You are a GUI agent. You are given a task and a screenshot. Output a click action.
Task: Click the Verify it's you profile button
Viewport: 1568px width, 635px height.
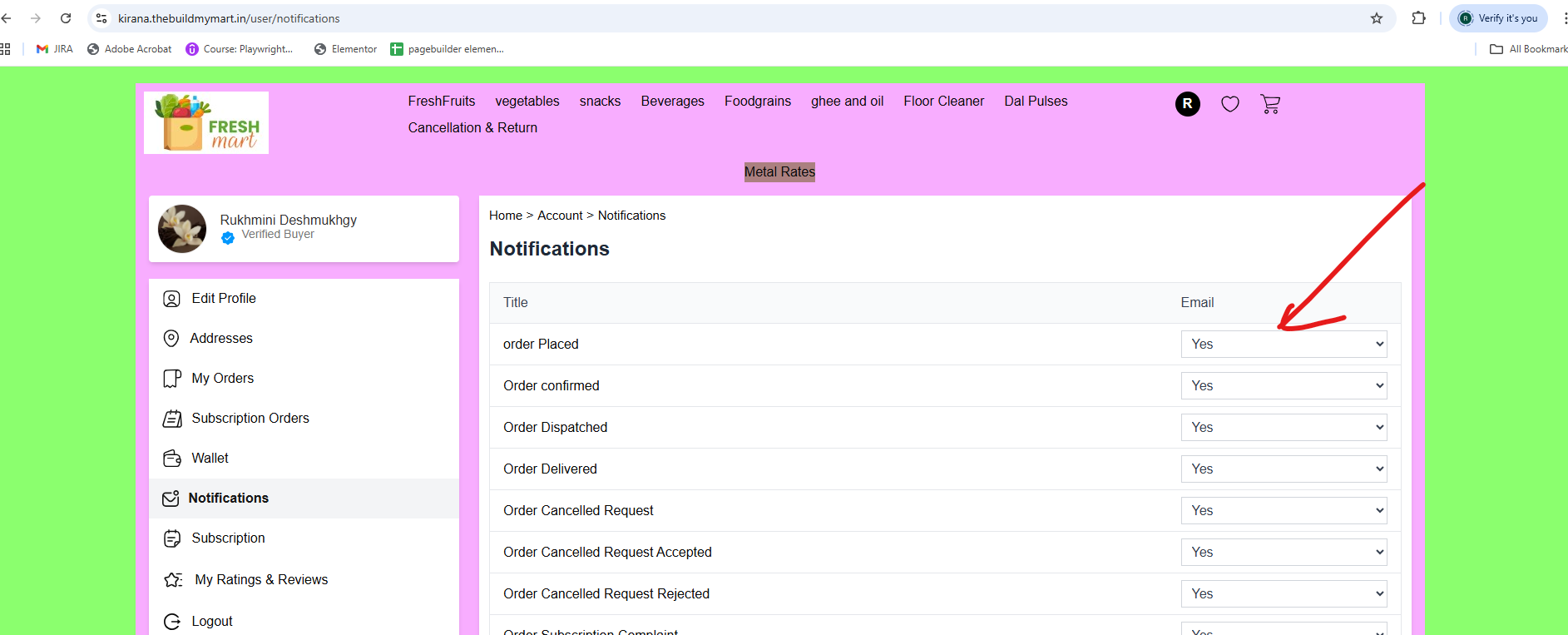point(1498,18)
